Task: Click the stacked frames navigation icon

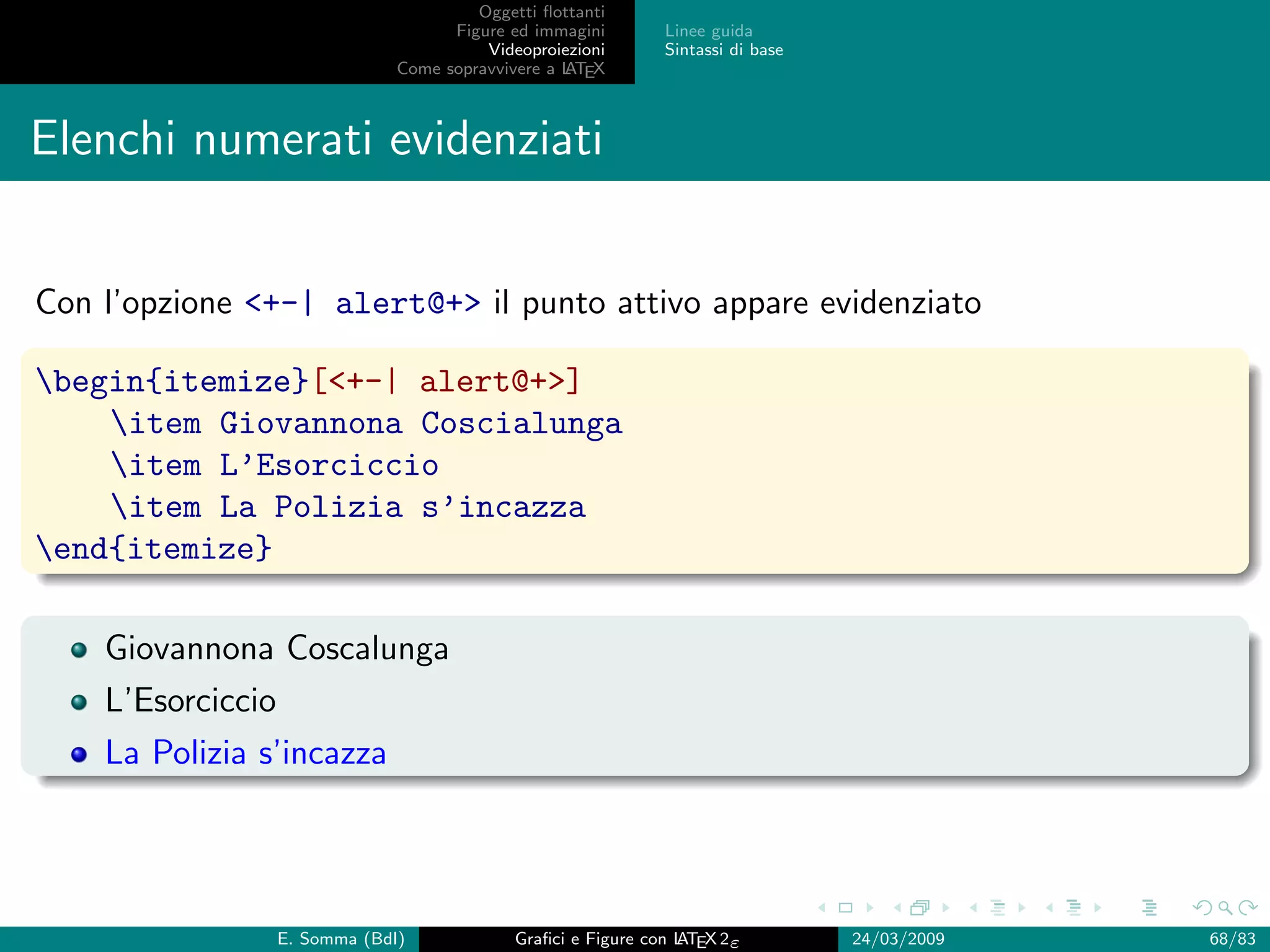Action: [x=920, y=908]
